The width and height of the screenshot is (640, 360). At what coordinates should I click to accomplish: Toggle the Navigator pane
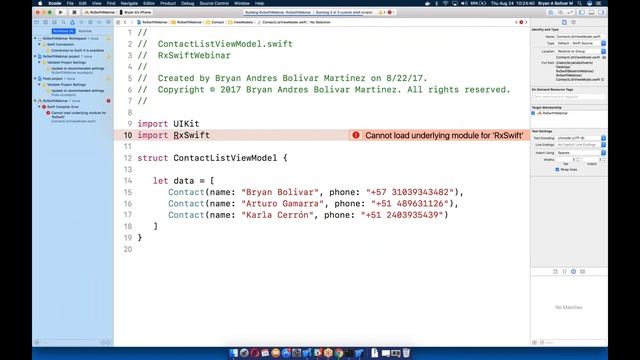click(x=582, y=12)
